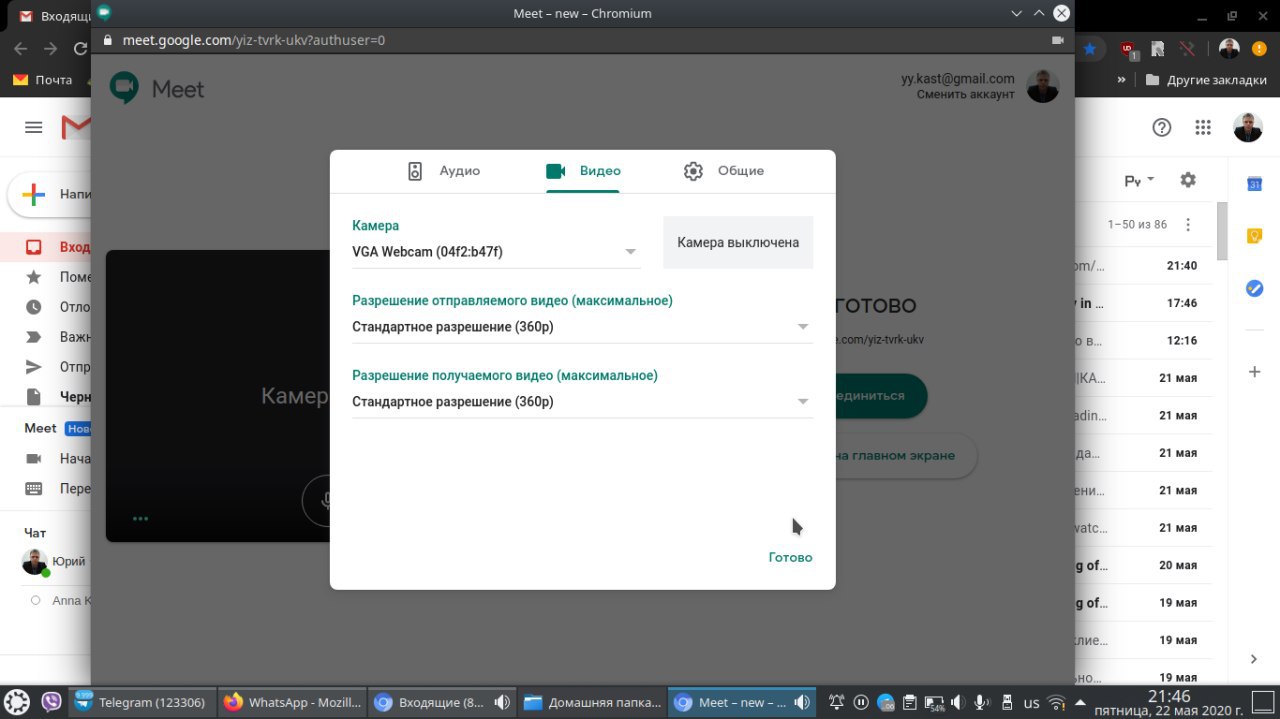Screen dimensions: 1280x719
Task: Open the sent mail folder
Action: point(34,367)
